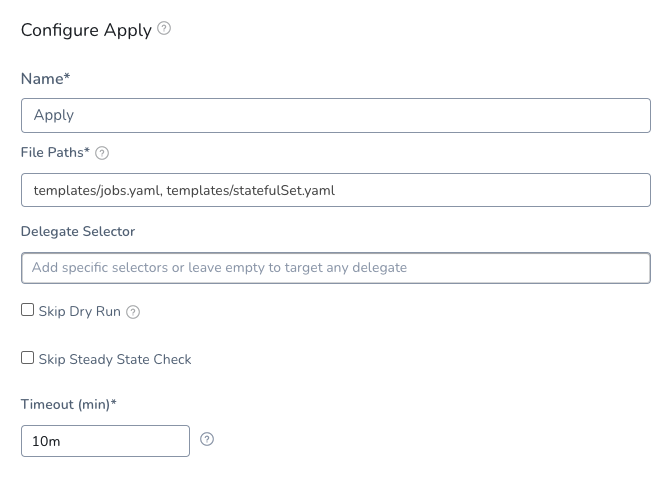Image resolution: width=664 pixels, height=493 pixels.
Task: Click the File Paths* label text
Action: tap(55, 152)
